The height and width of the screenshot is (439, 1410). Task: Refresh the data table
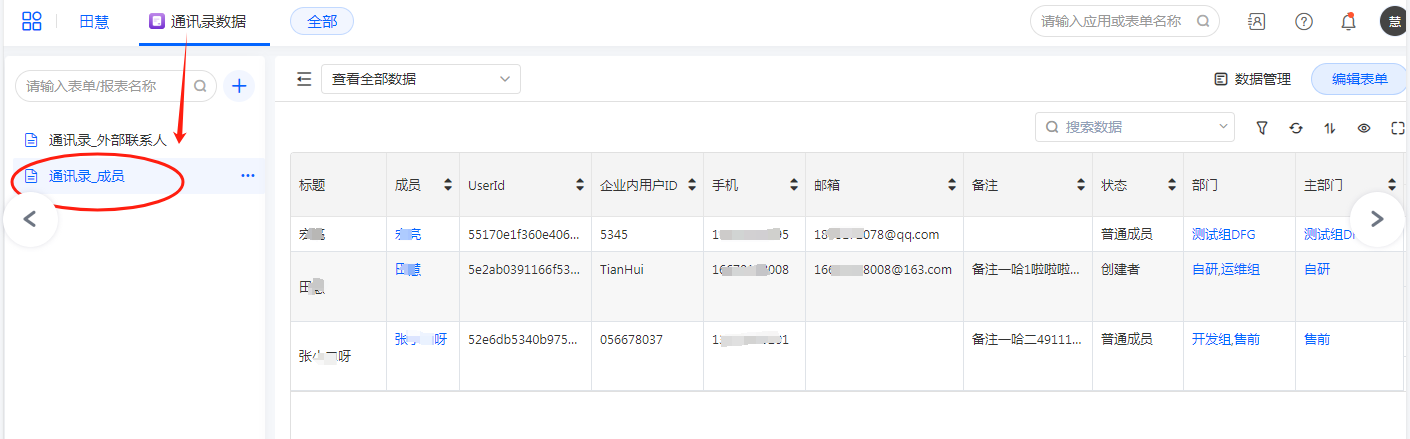[1296, 128]
